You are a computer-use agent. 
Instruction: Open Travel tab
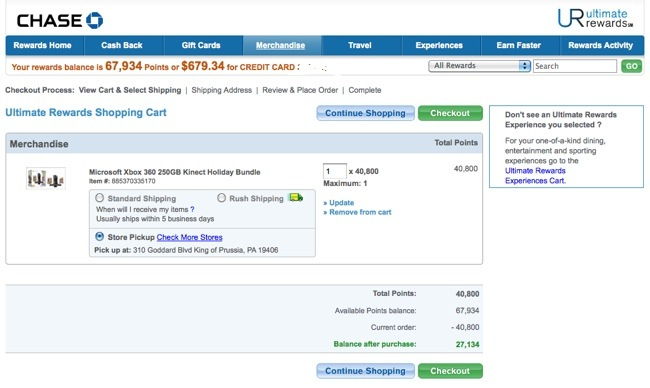[x=360, y=45]
